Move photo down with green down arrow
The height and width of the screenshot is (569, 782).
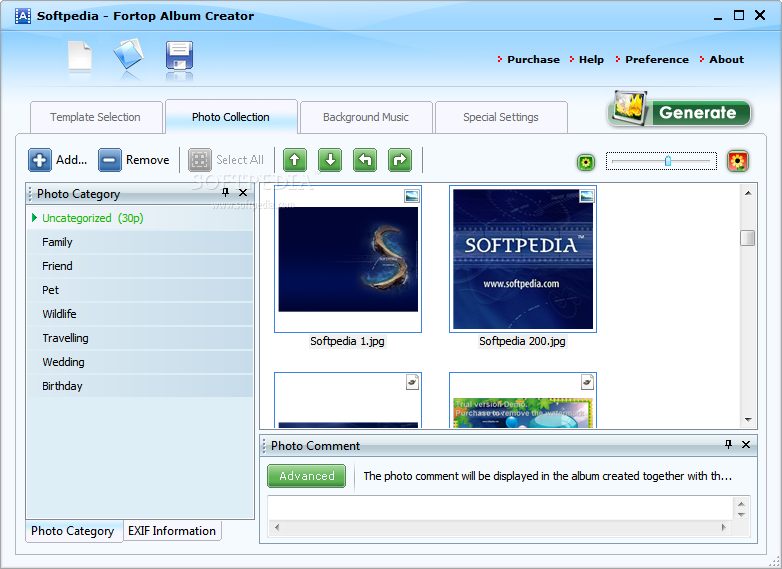click(330, 160)
